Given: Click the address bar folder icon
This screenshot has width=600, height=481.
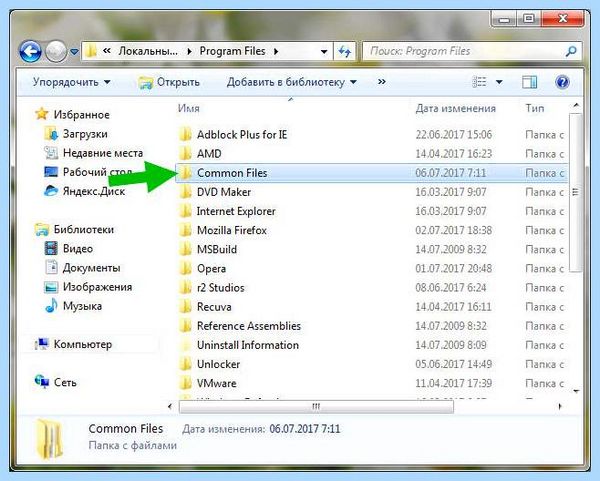Looking at the screenshot, I should point(91,51).
